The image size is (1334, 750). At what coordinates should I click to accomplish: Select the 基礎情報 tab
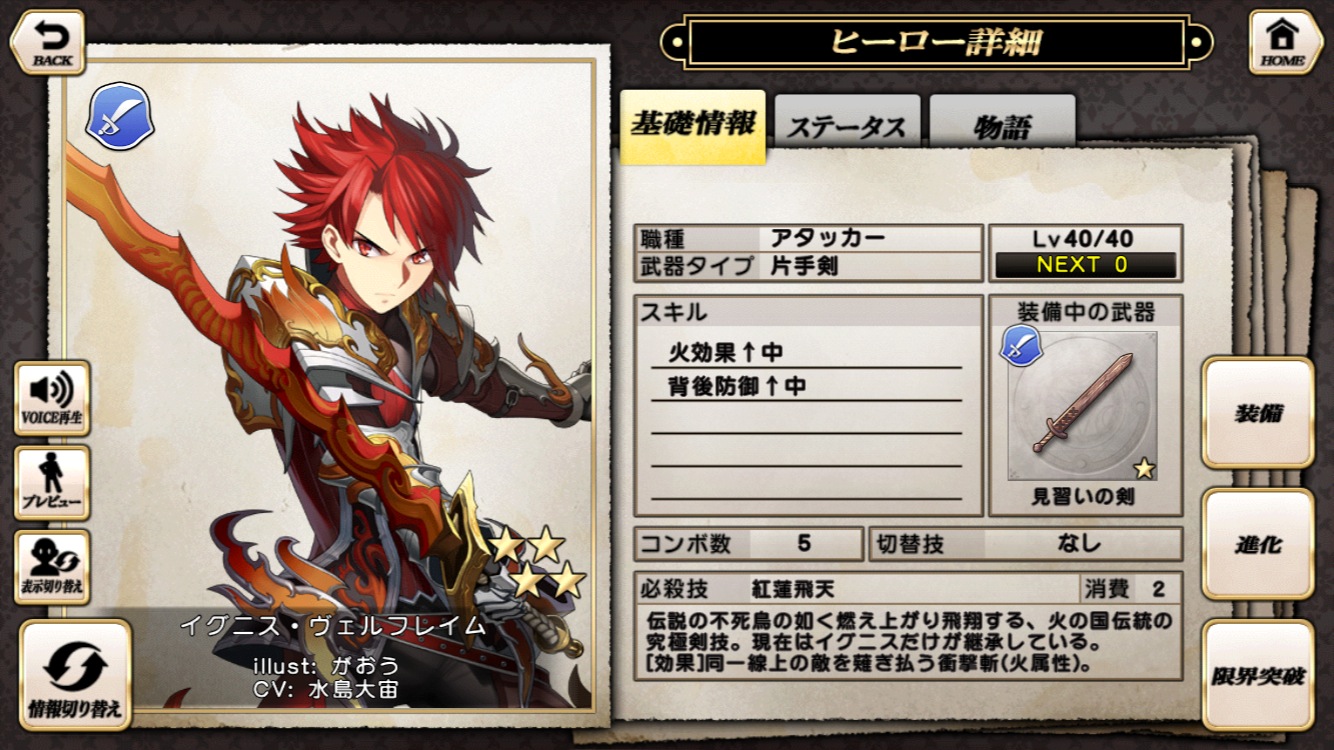(x=693, y=126)
